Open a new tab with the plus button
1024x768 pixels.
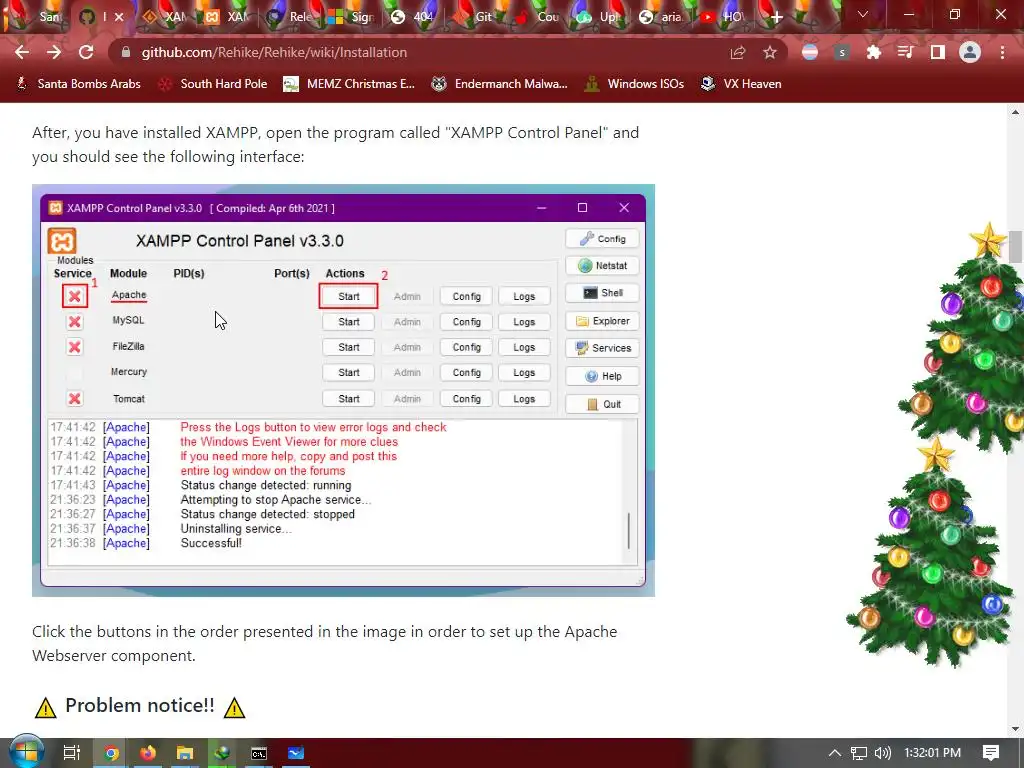pyautogui.click(x=776, y=17)
